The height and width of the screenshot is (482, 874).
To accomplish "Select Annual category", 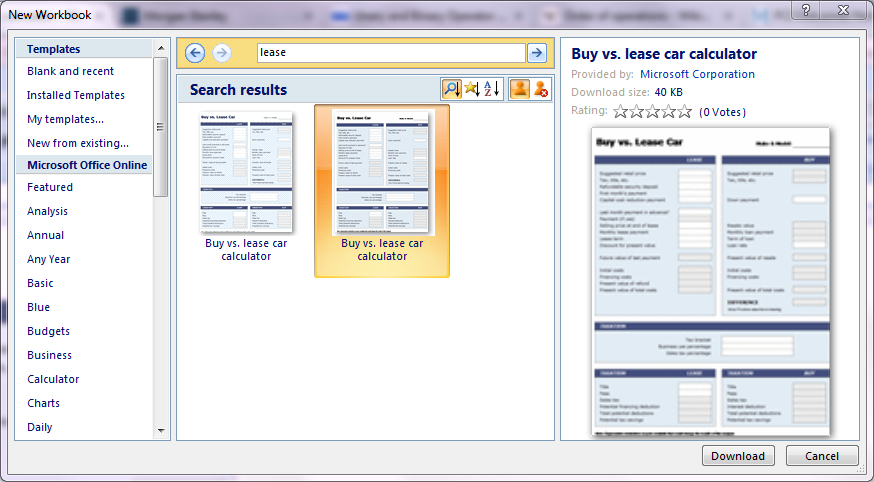I will (x=46, y=235).
